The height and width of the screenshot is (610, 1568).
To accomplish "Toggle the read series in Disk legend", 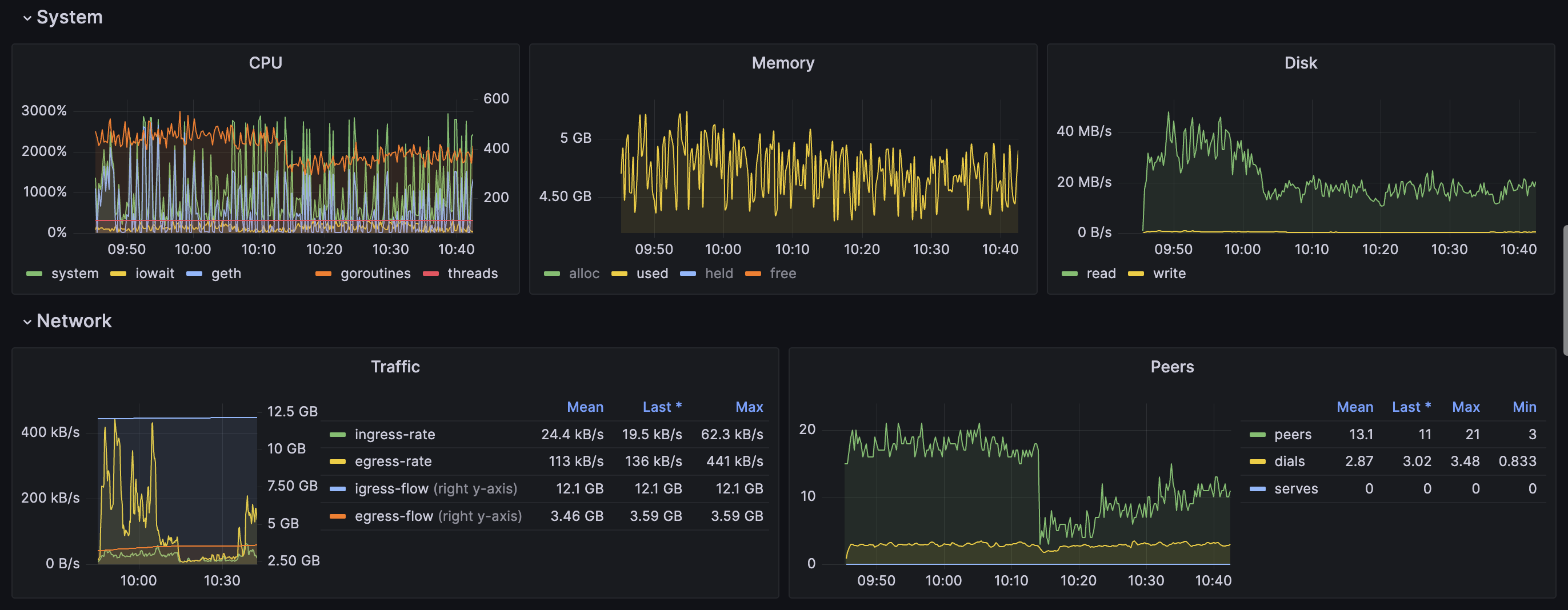I will [x=1101, y=274].
